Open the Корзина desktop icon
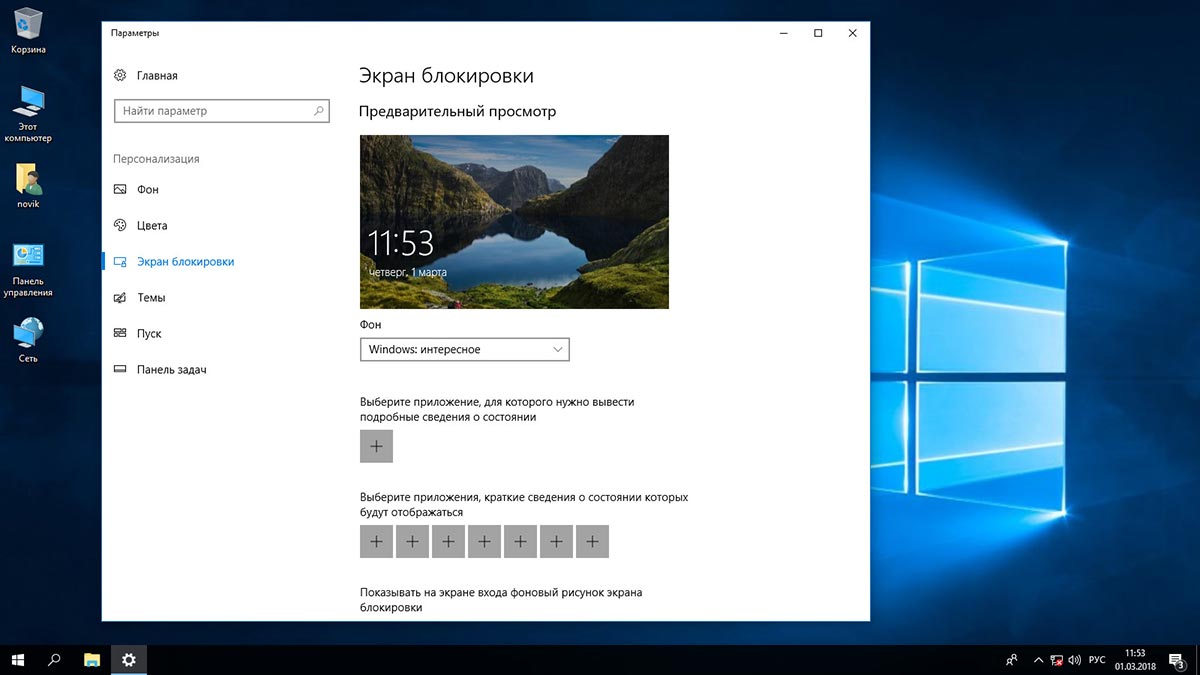The image size is (1200, 675). pos(28,24)
